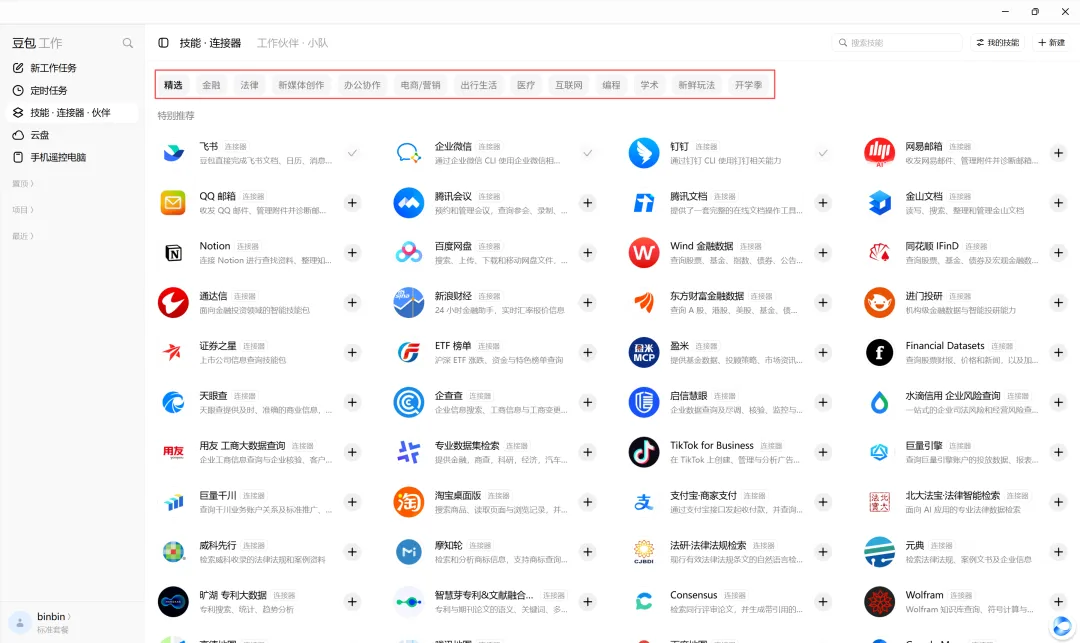Select the 法律 category tab

click(x=249, y=85)
